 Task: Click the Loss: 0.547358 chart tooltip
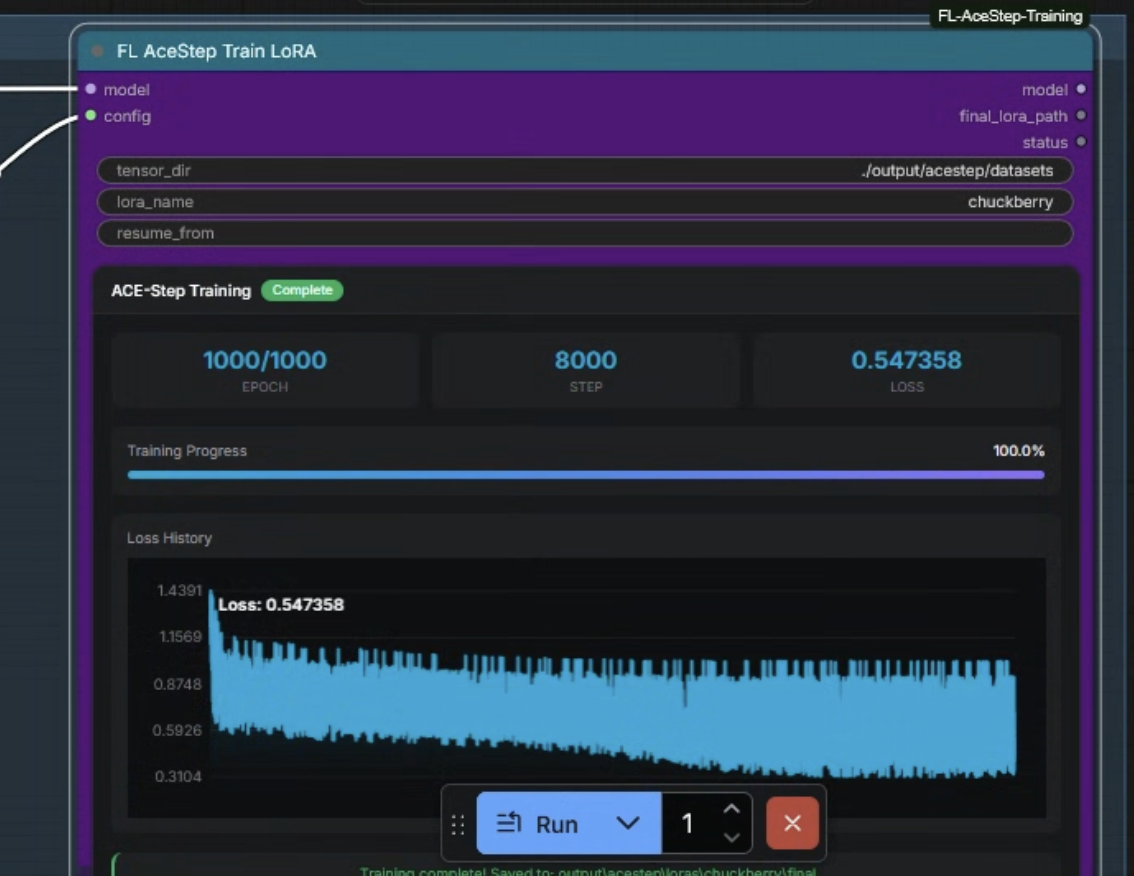click(281, 605)
